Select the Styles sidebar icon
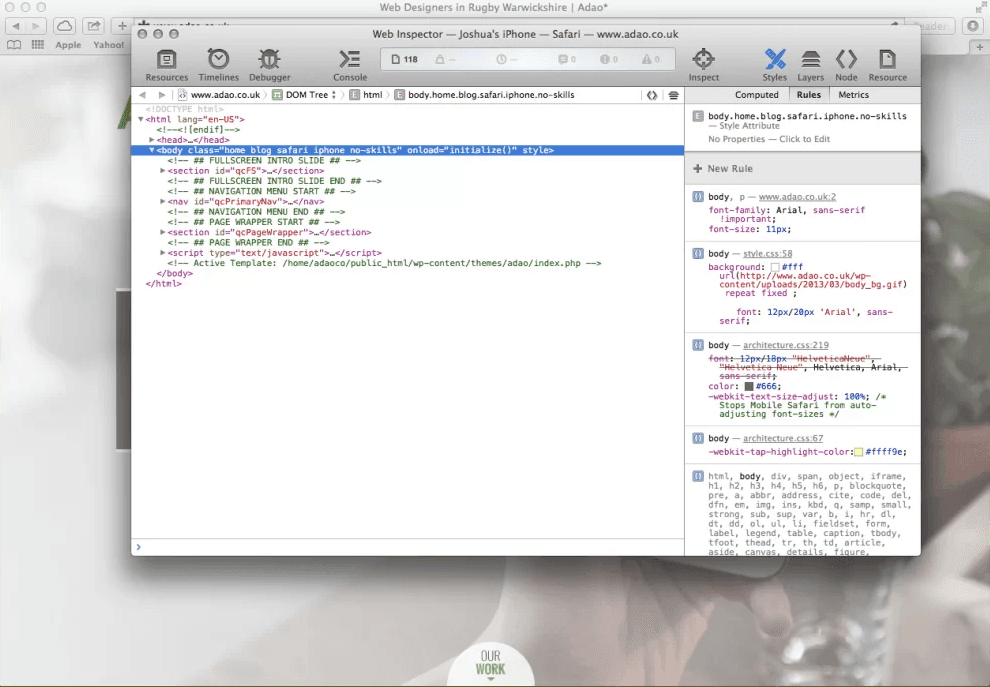 pos(775,60)
